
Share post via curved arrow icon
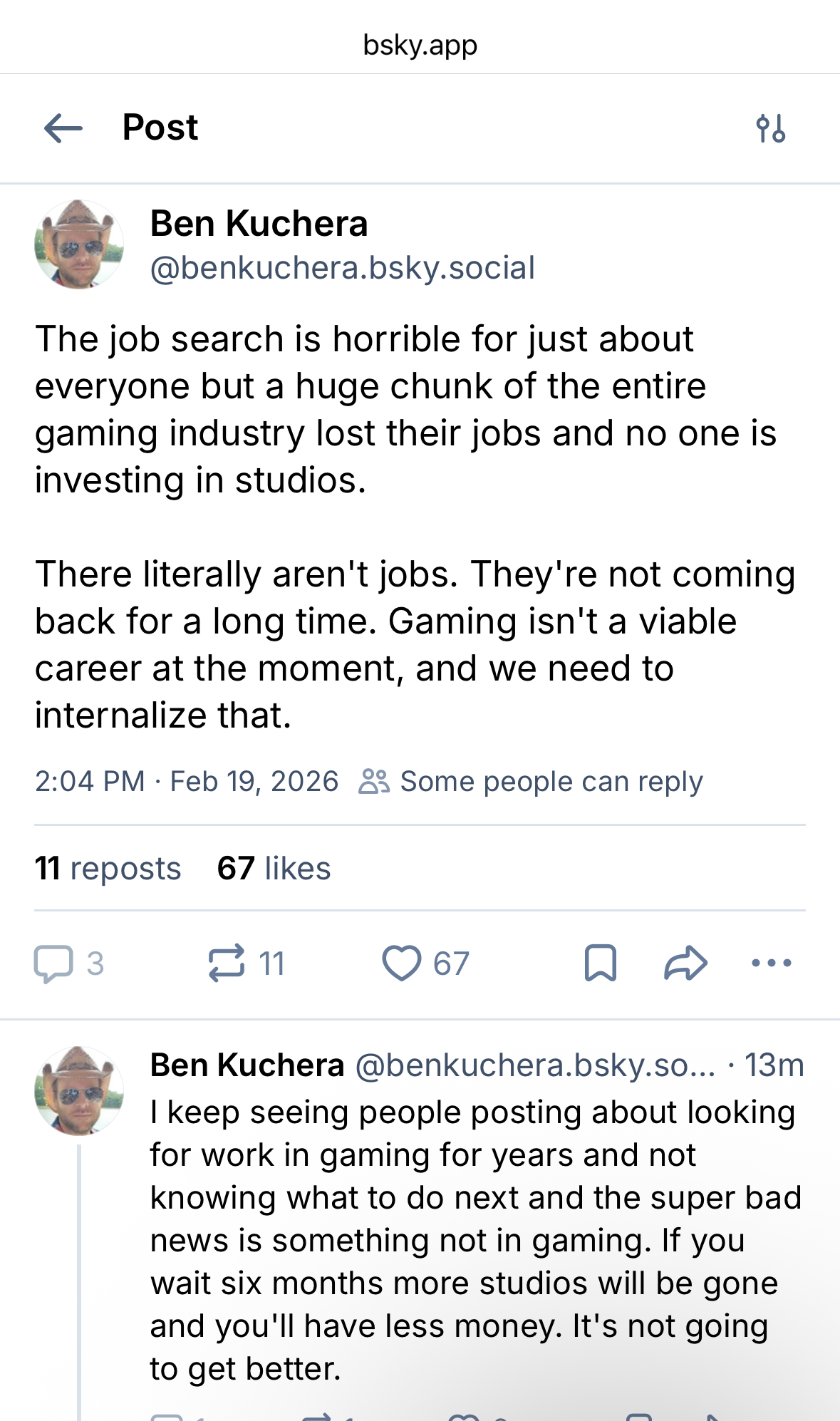point(685,963)
